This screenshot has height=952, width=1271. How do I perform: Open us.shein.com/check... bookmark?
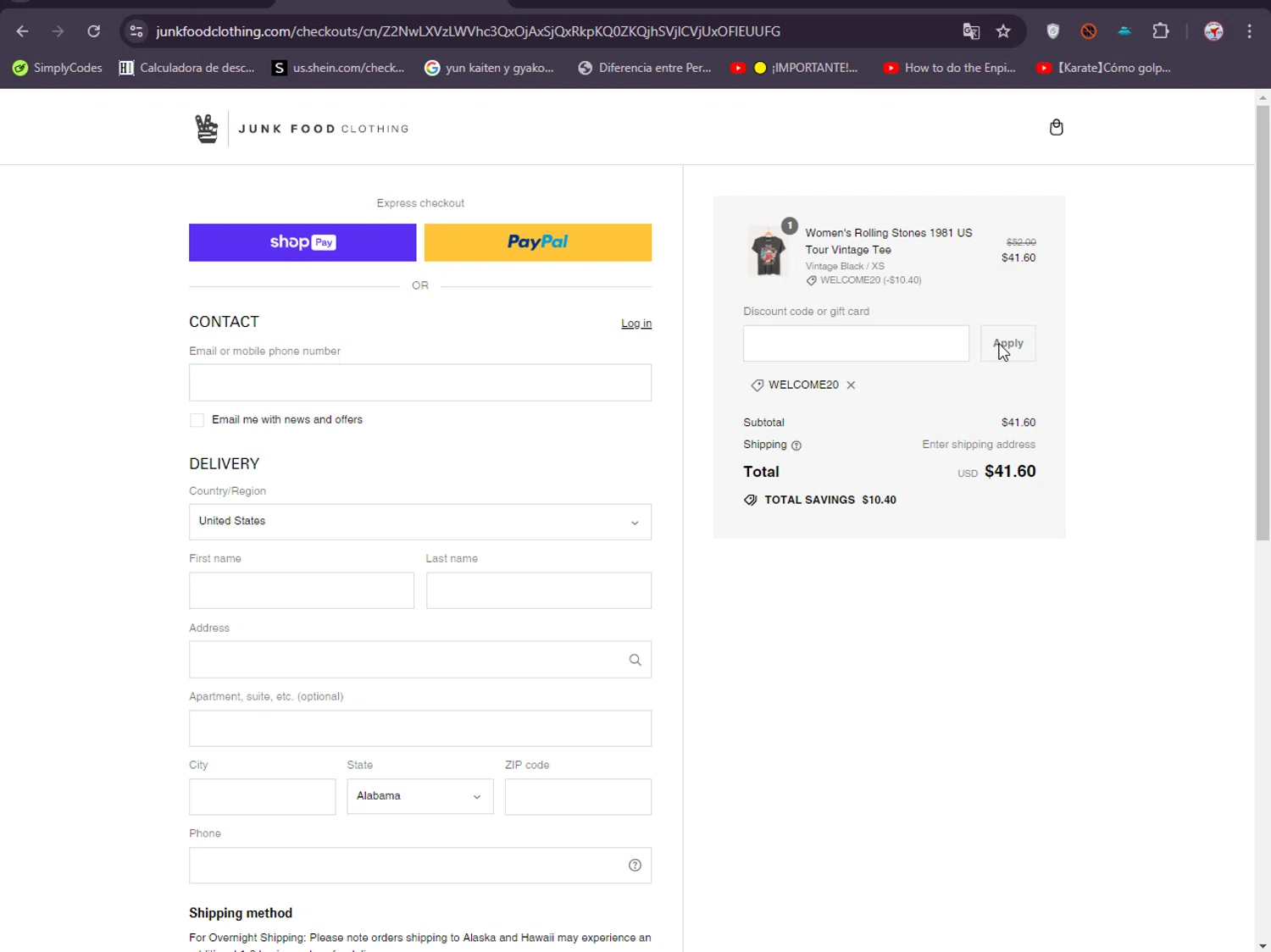338,68
